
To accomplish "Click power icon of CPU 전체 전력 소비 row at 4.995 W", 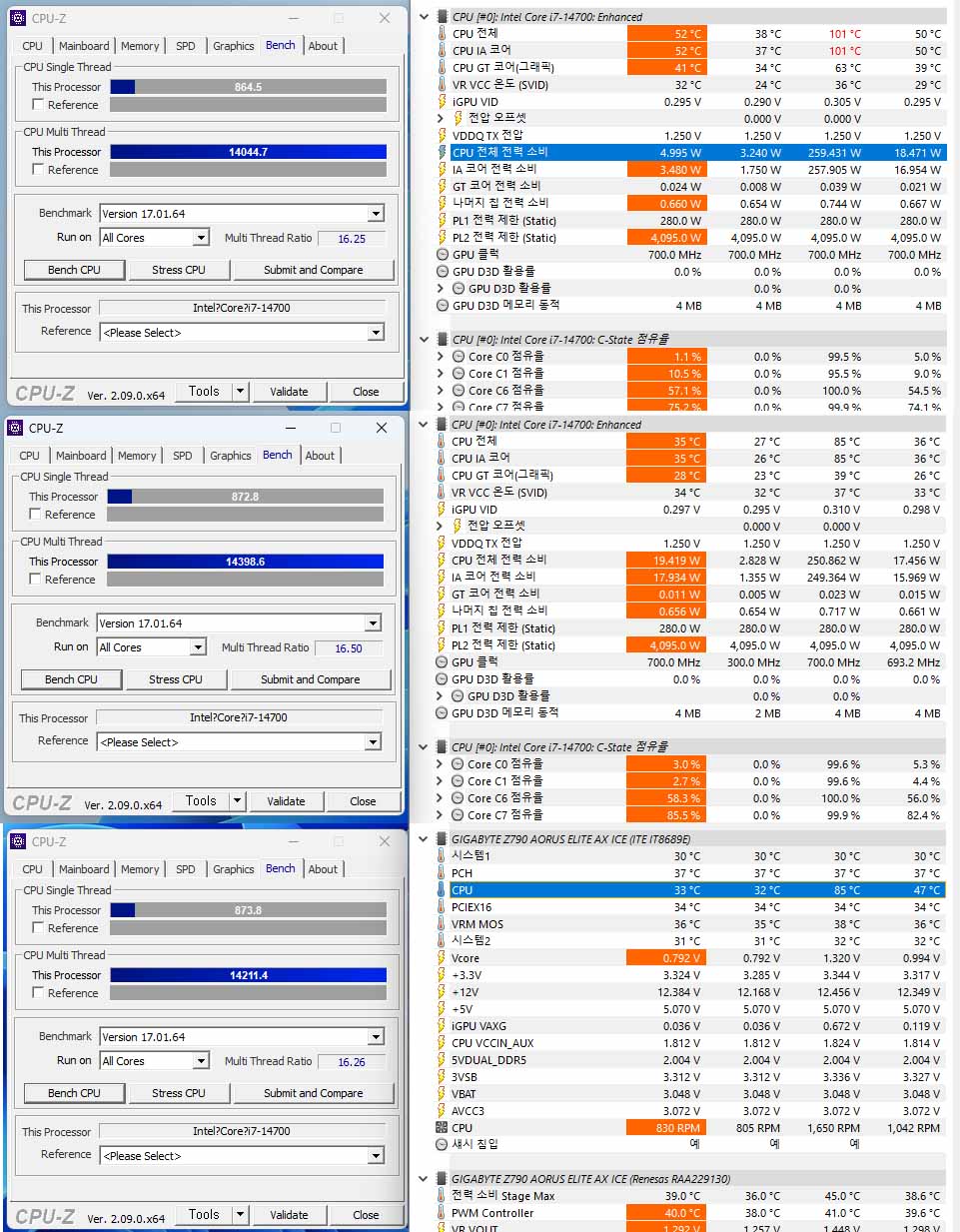I will pyautogui.click(x=443, y=152).
